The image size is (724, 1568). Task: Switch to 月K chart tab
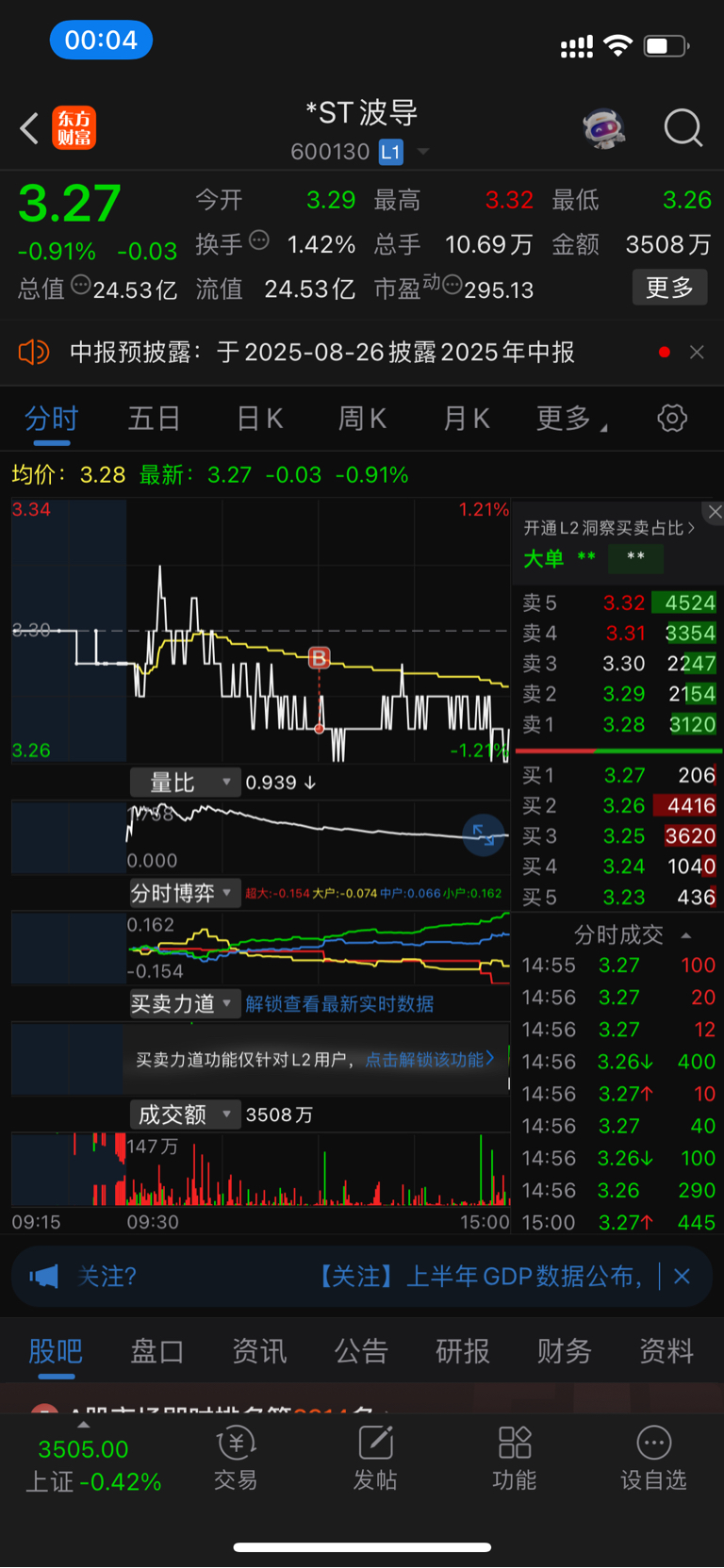[466, 418]
